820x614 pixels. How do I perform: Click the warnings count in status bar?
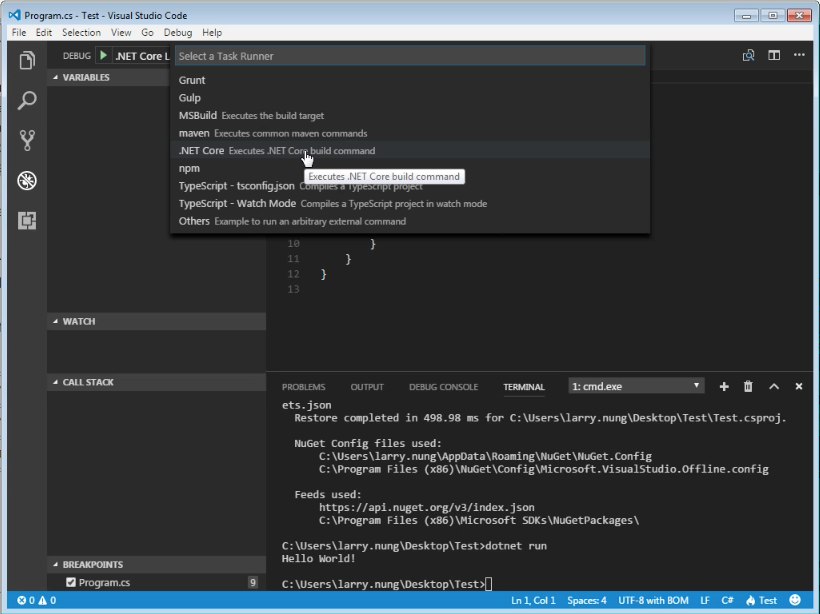coord(47,600)
